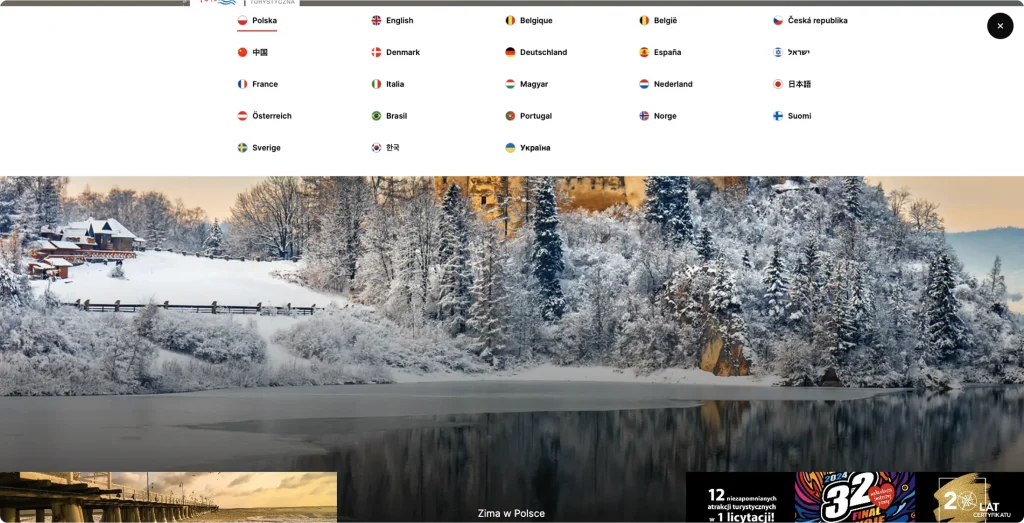This screenshot has height=523, width=1024.
Task: Select the Sverige site version
Action: coord(266,148)
